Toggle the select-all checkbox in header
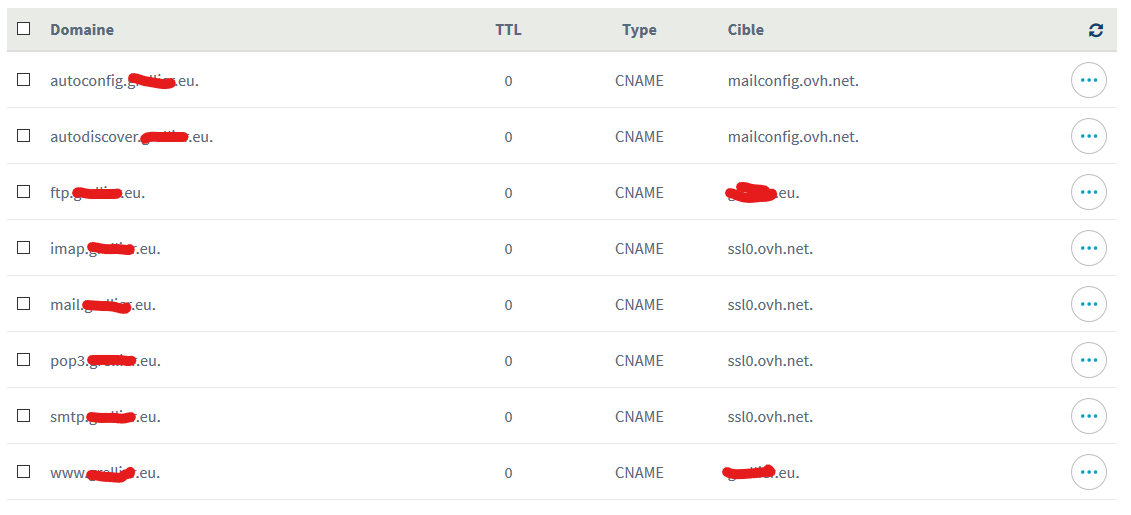Image resolution: width=1131 pixels, height=515 pixels. (x=24, y=29)
